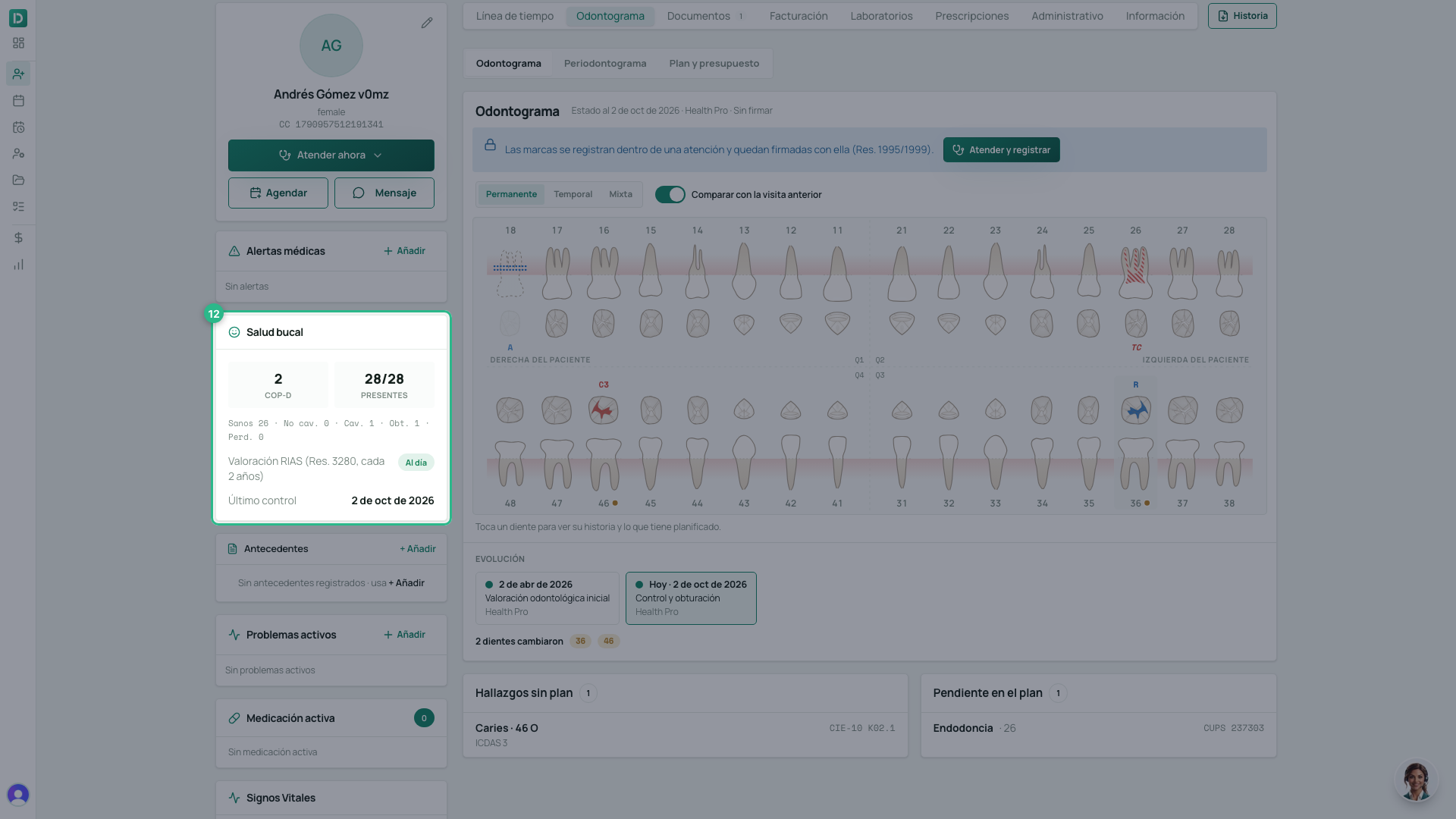Select Temporal dentition option
Screen dimensions: 1456x819
(x=573, y=194)
